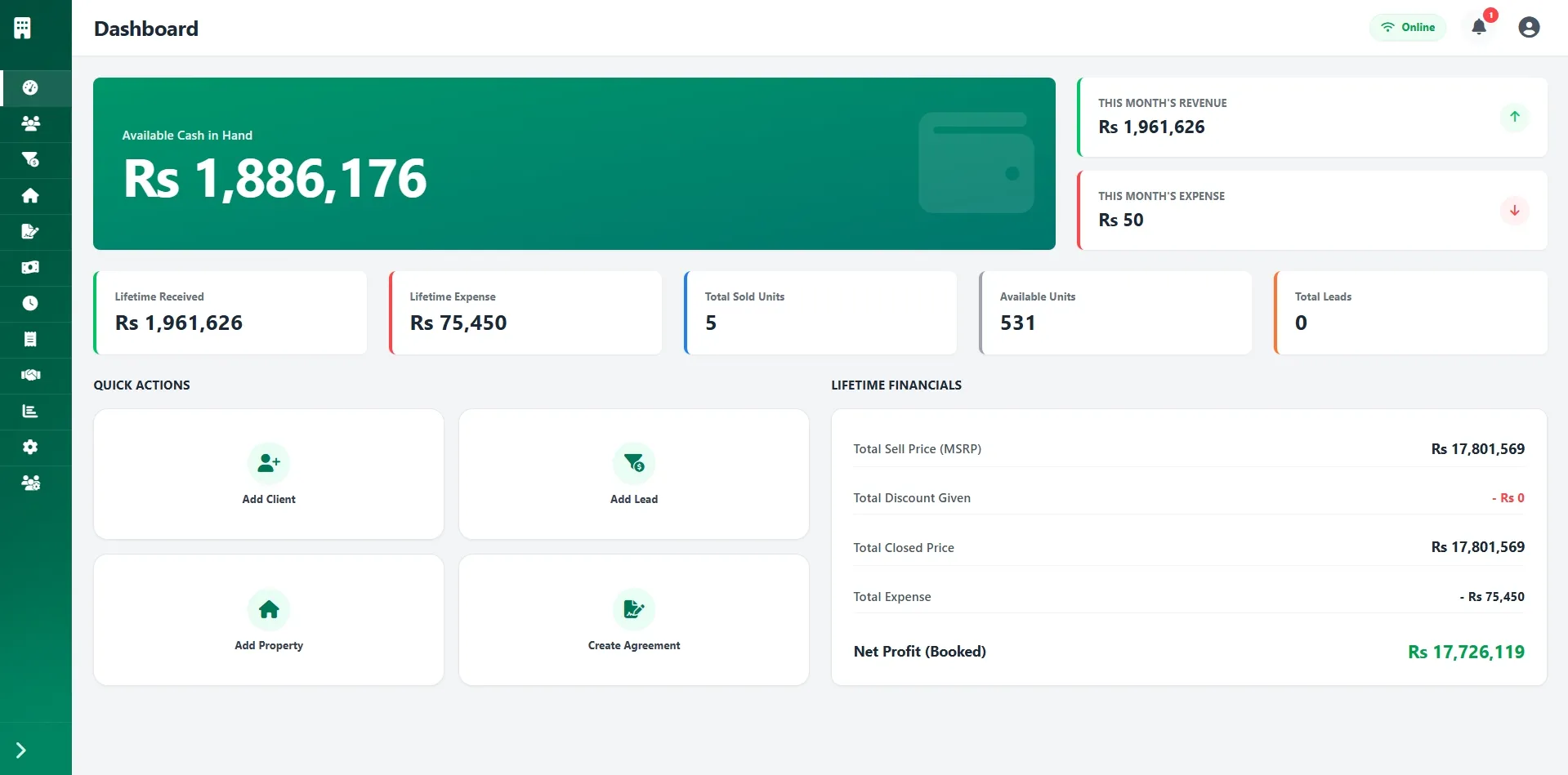View history using the clock icon
The height and width of the screenshot is (775, 1568).
[30, 303]
